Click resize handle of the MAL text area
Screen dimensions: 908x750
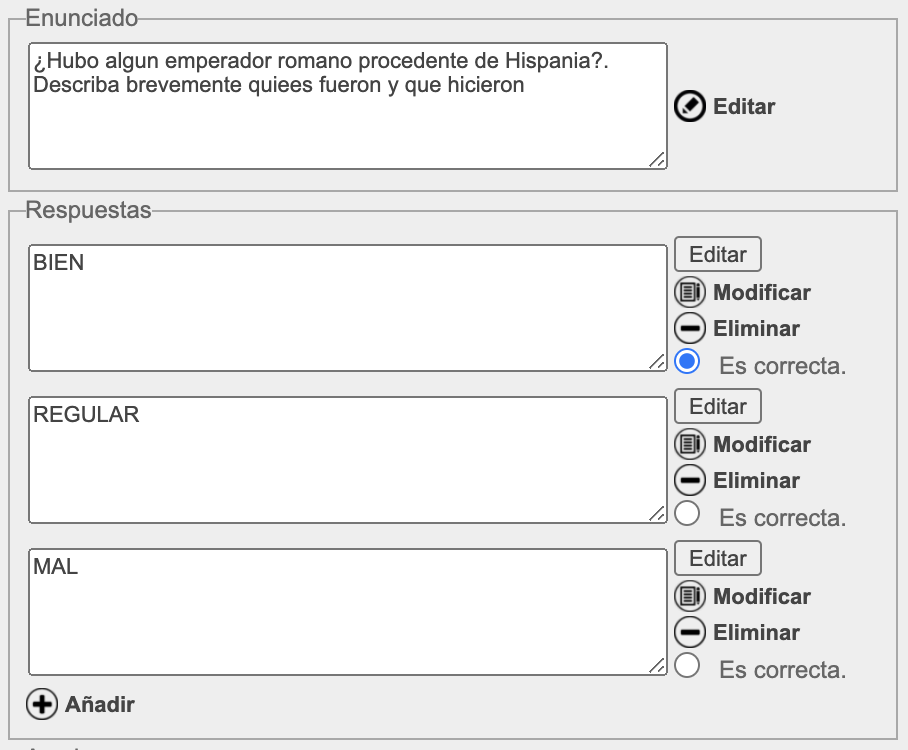point(657,665)
